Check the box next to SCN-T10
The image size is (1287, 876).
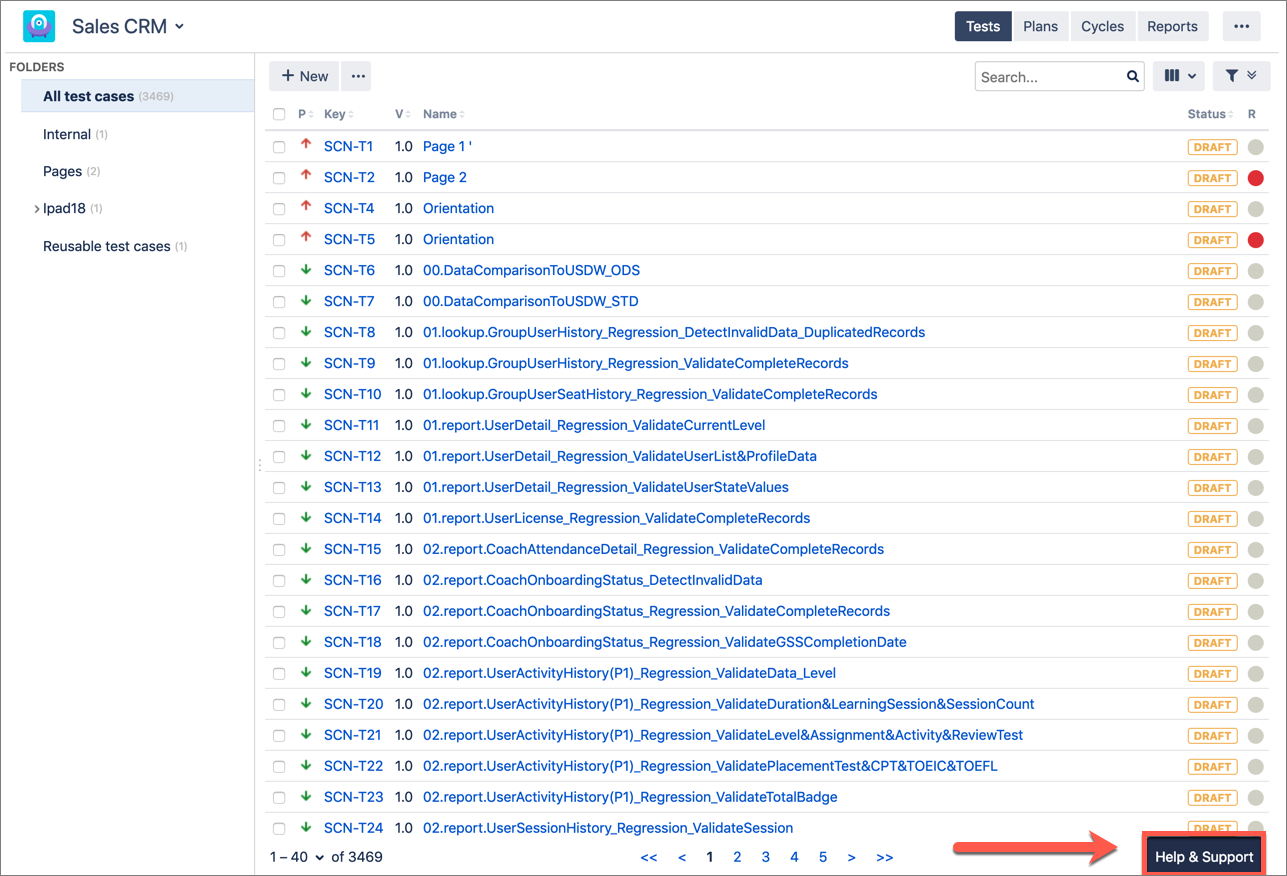279,395
